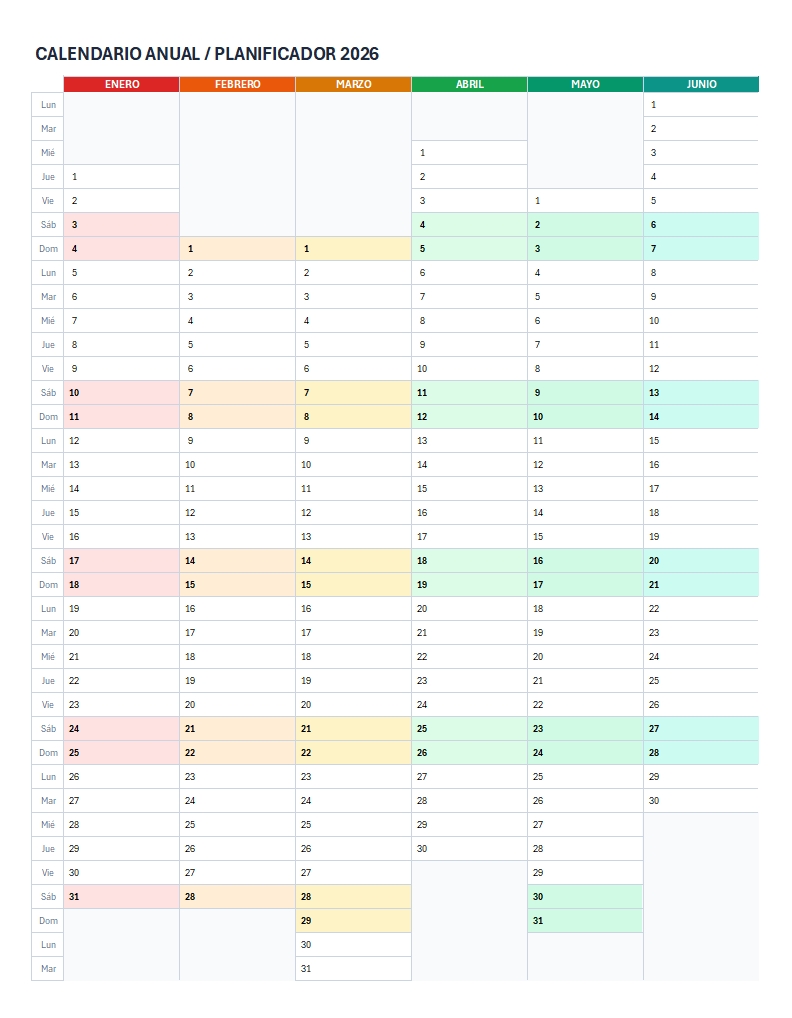The height and width of the screenshot is (1018, 792).
Task: Click Sunday March 29 cell
Action: [x=353, y=921]
